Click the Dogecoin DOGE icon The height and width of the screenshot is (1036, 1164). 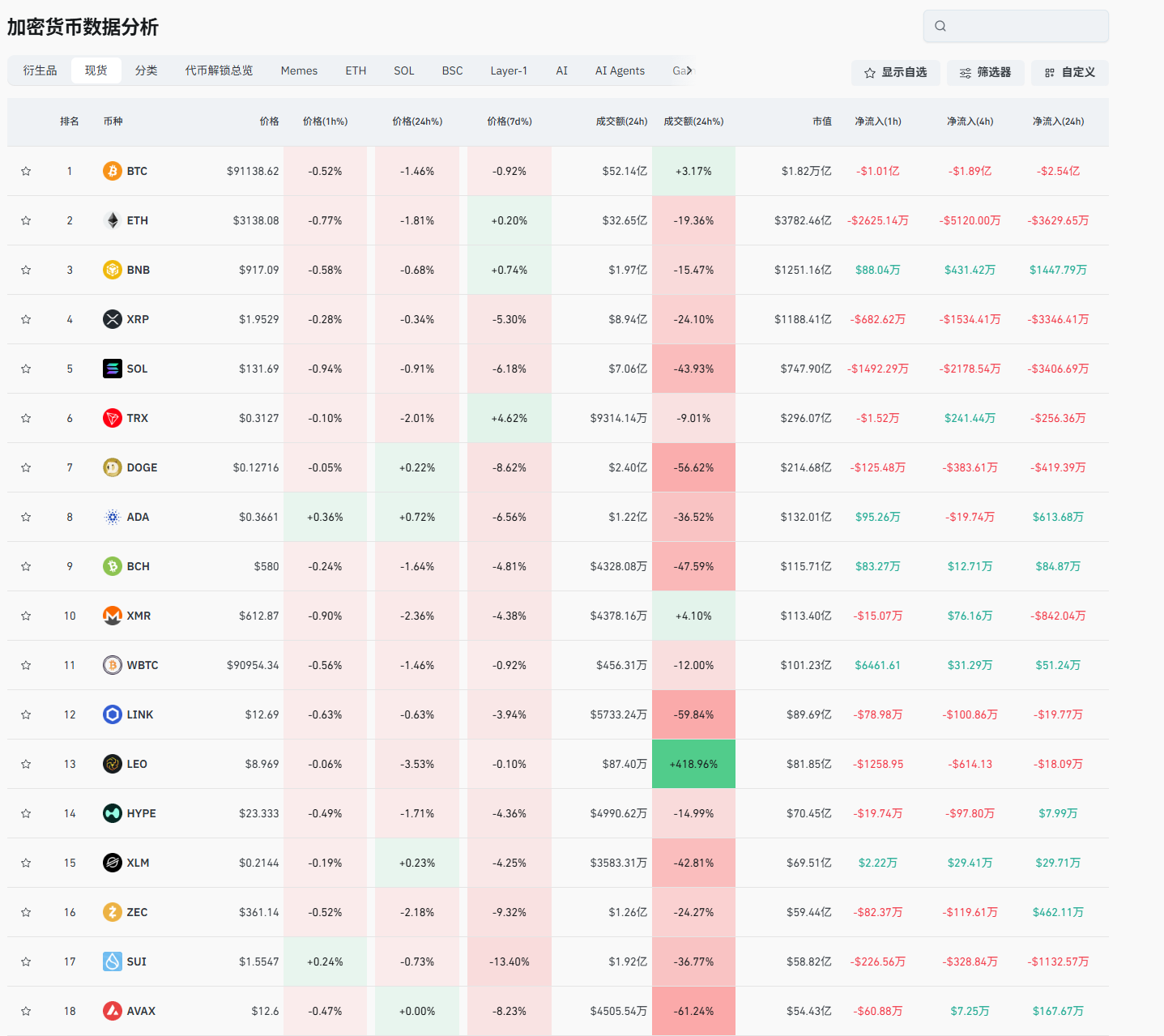(112, 467)
